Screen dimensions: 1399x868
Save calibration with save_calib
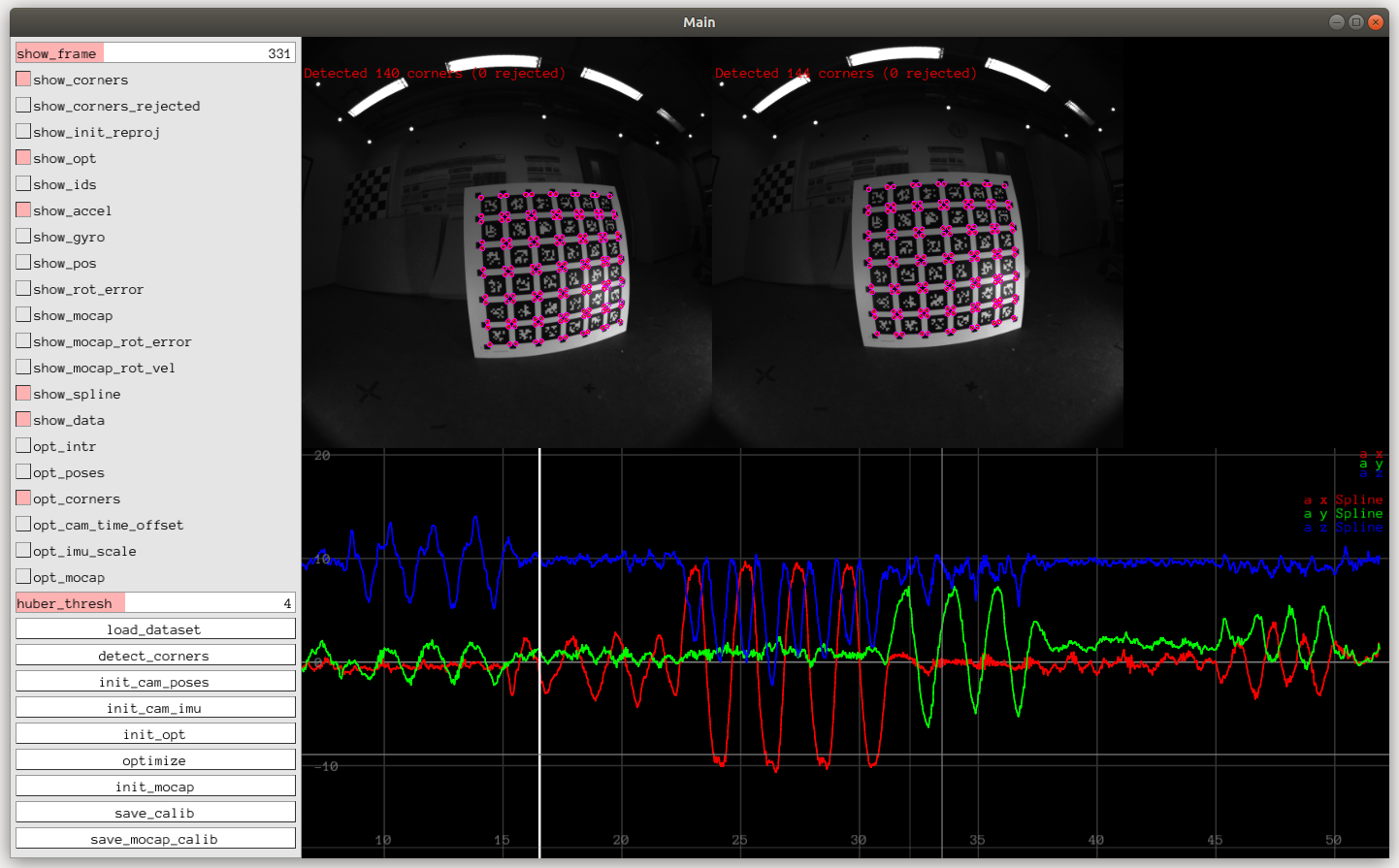(155, 813)
